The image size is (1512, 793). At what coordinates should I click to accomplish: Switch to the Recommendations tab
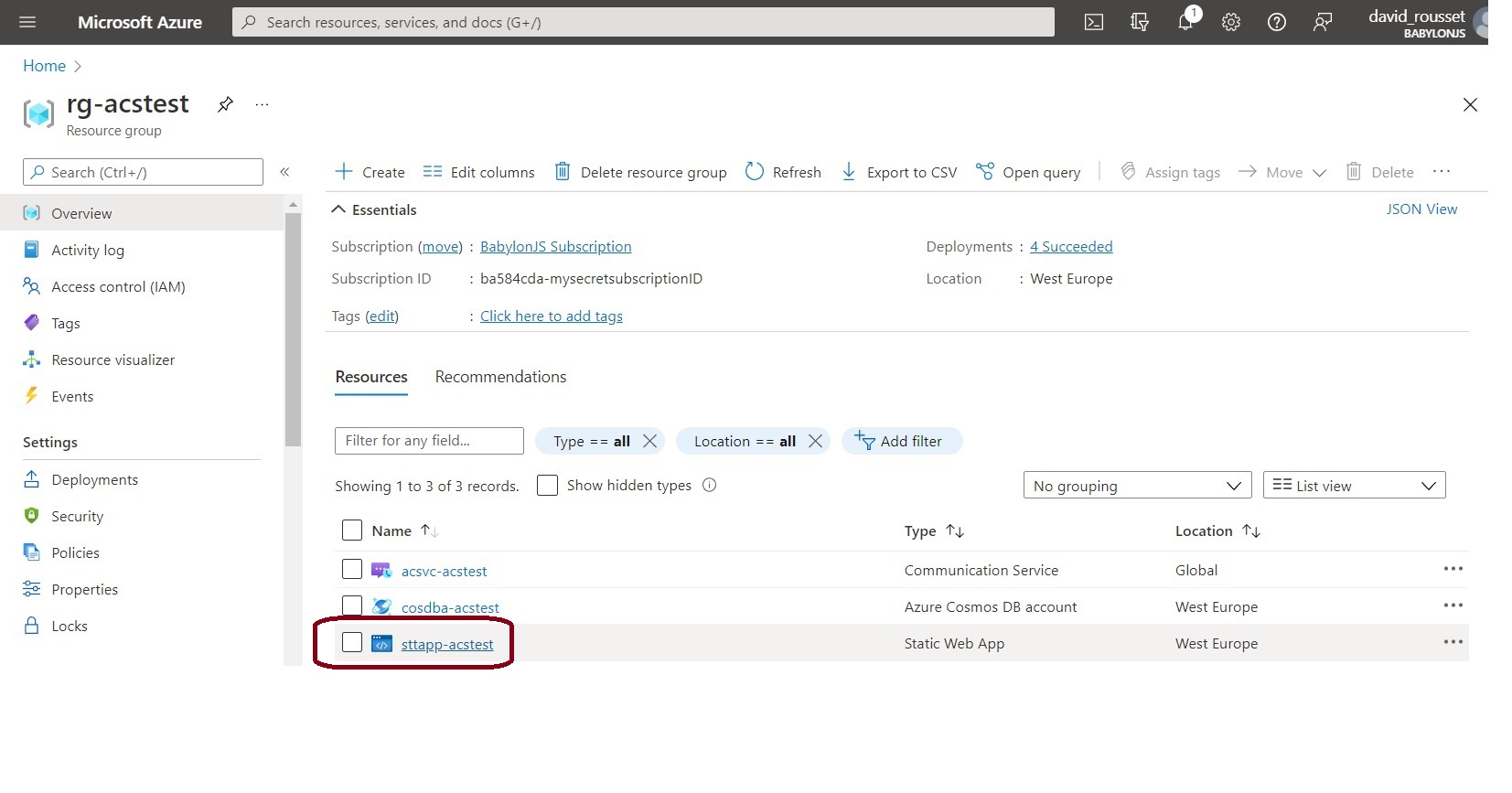[x=500, y=377]
